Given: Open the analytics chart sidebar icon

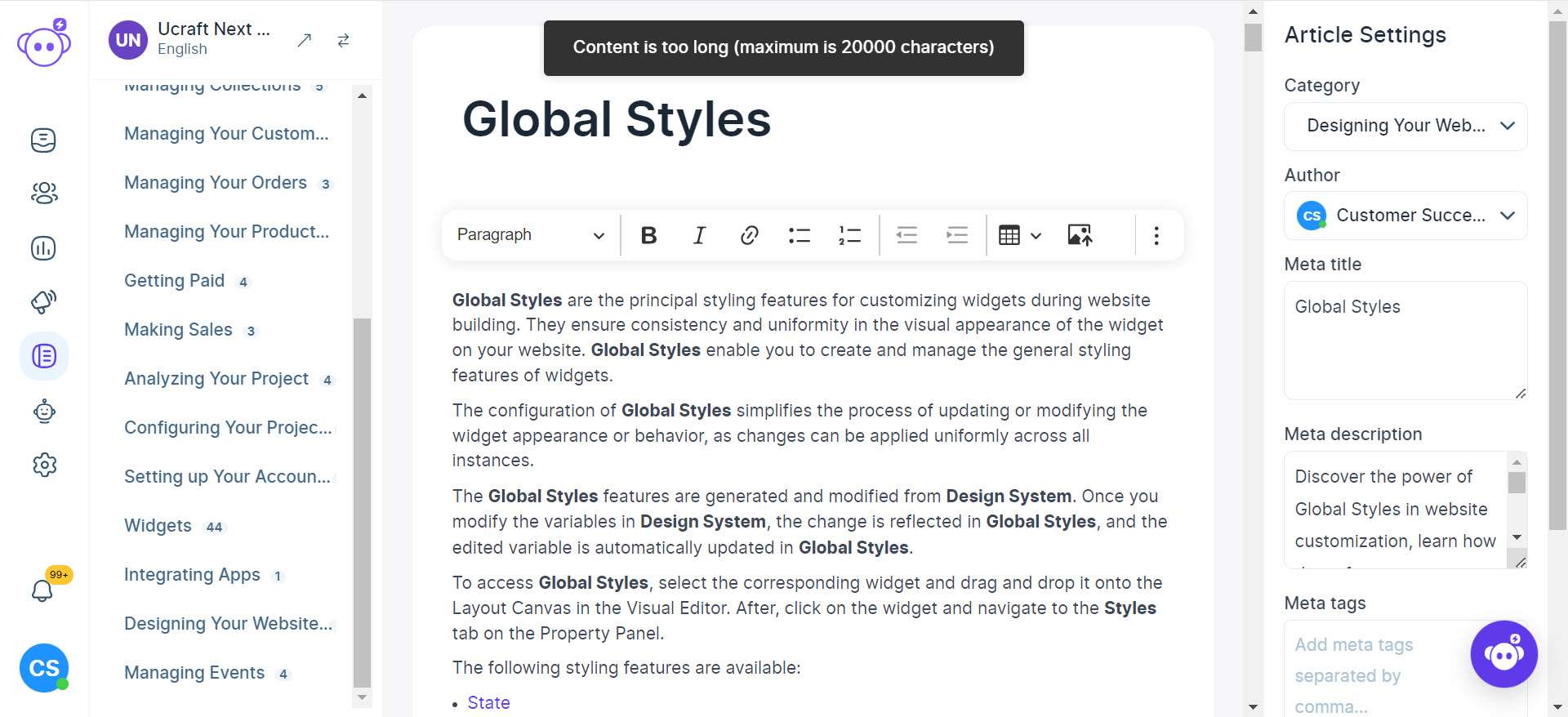Looking at the screenshot, I should coord(43,247).
